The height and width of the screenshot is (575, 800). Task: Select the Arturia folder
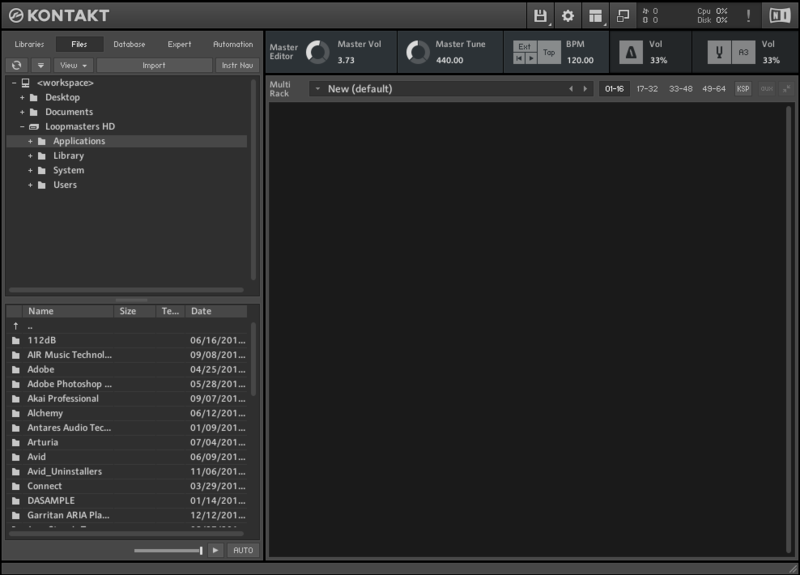(x=128, y=442)
